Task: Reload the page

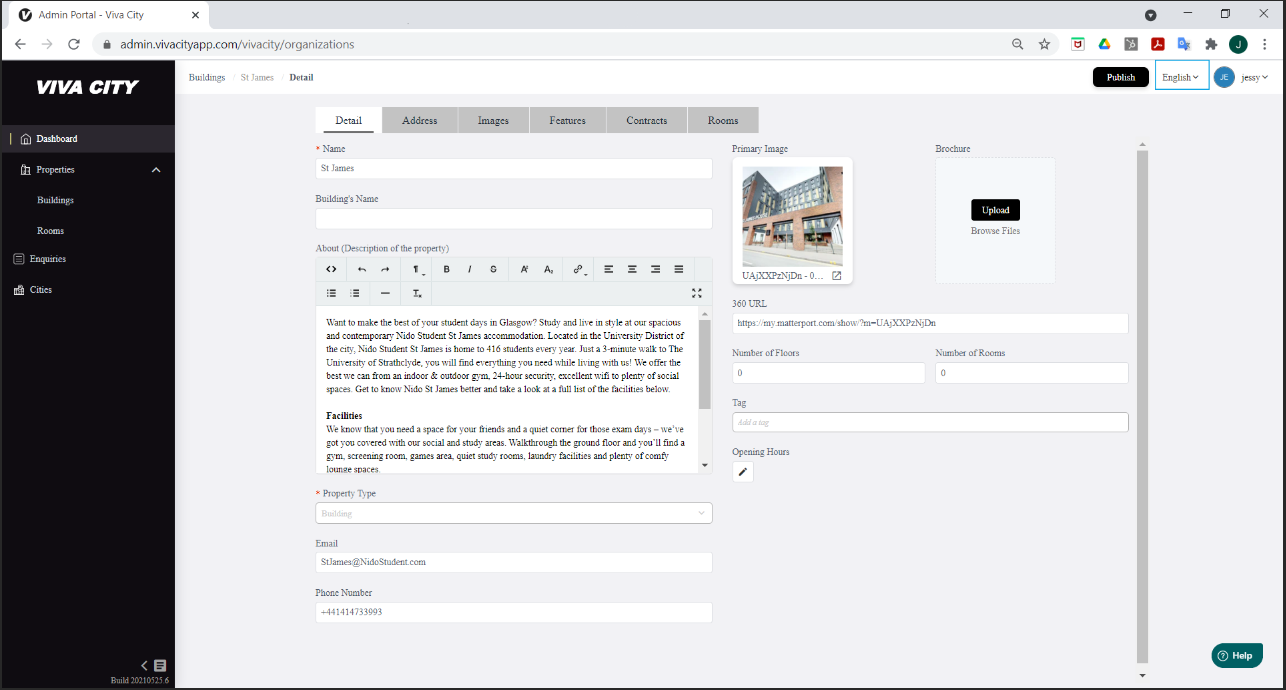Action: pyautogui.click(x=73, y=44)
